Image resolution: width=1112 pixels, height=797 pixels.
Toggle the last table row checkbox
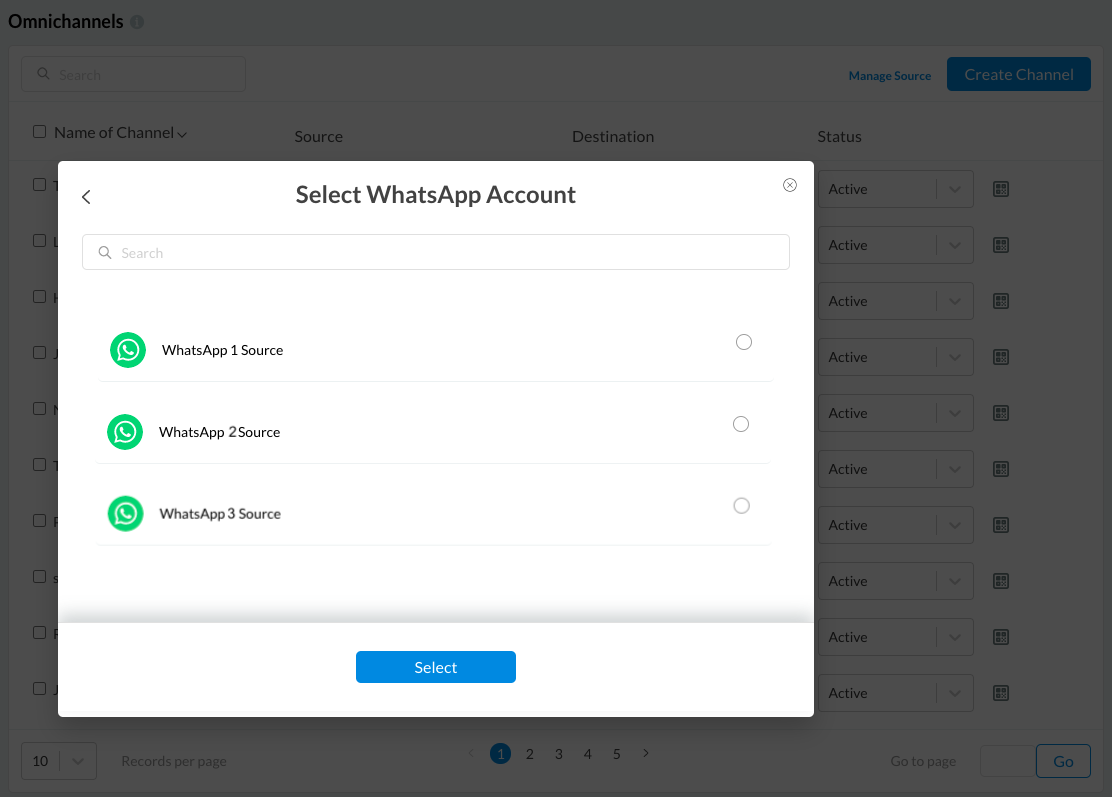pos(40,689)
